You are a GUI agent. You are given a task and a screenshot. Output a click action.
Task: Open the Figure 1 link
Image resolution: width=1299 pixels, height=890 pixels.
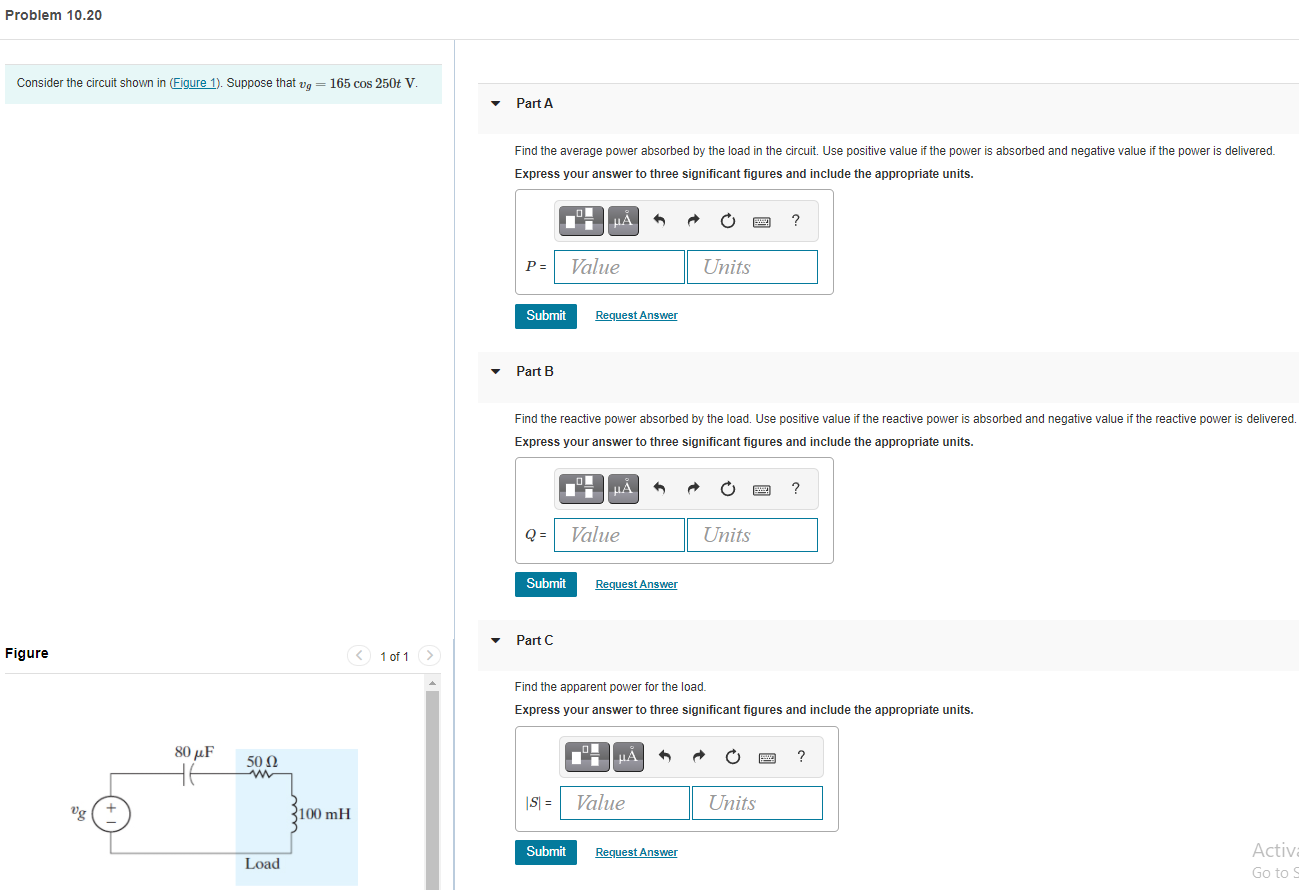(x=195, y=83)
